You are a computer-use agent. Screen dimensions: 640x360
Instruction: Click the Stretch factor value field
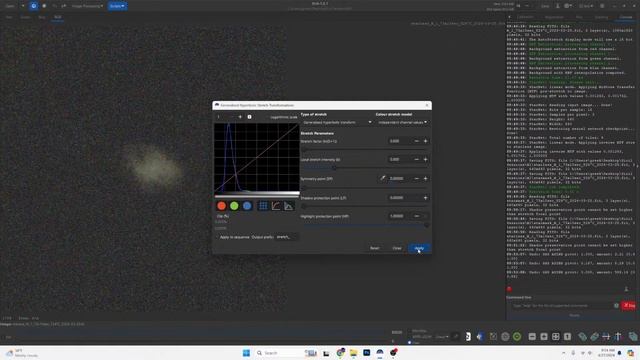click(x=399, y=141)
